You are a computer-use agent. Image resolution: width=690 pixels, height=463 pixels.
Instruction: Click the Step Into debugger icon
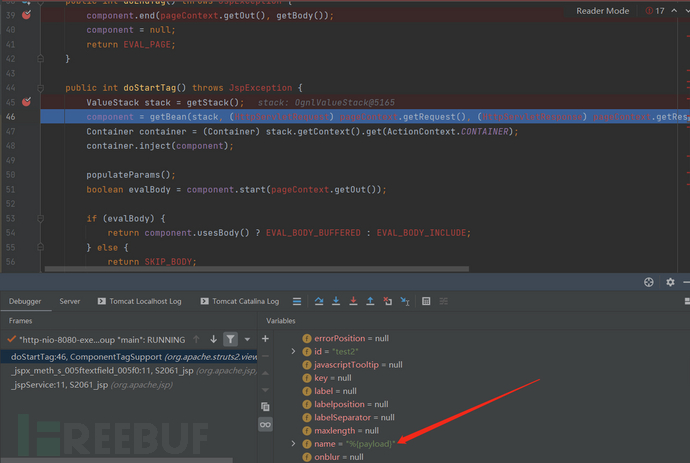(335, 301)
